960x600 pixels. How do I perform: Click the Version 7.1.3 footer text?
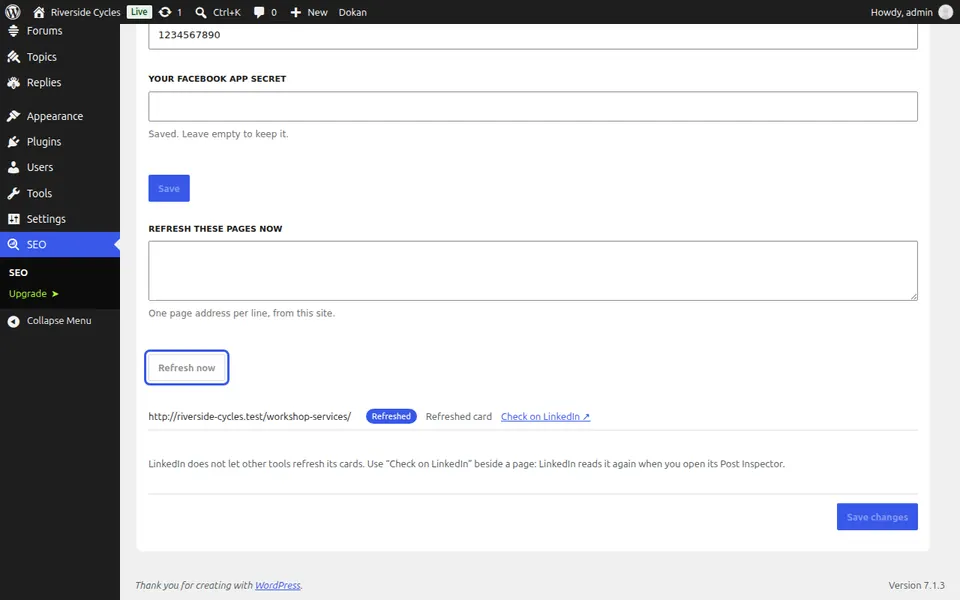pos(917,585)
